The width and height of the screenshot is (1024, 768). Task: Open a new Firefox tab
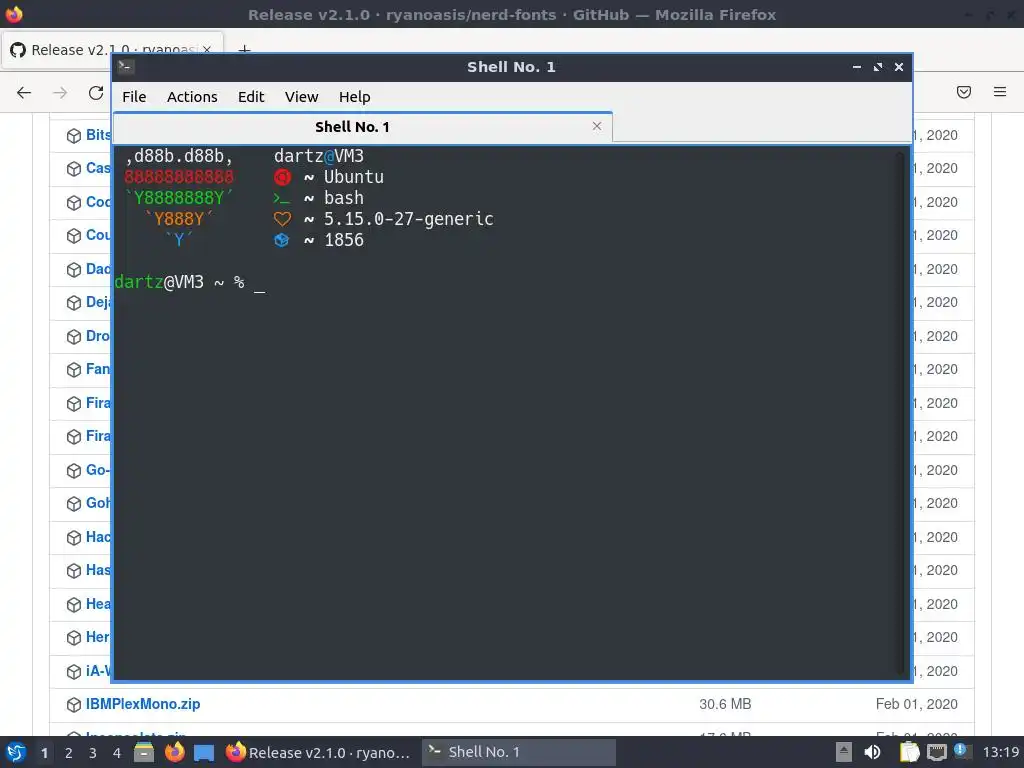tap(244, 50)
